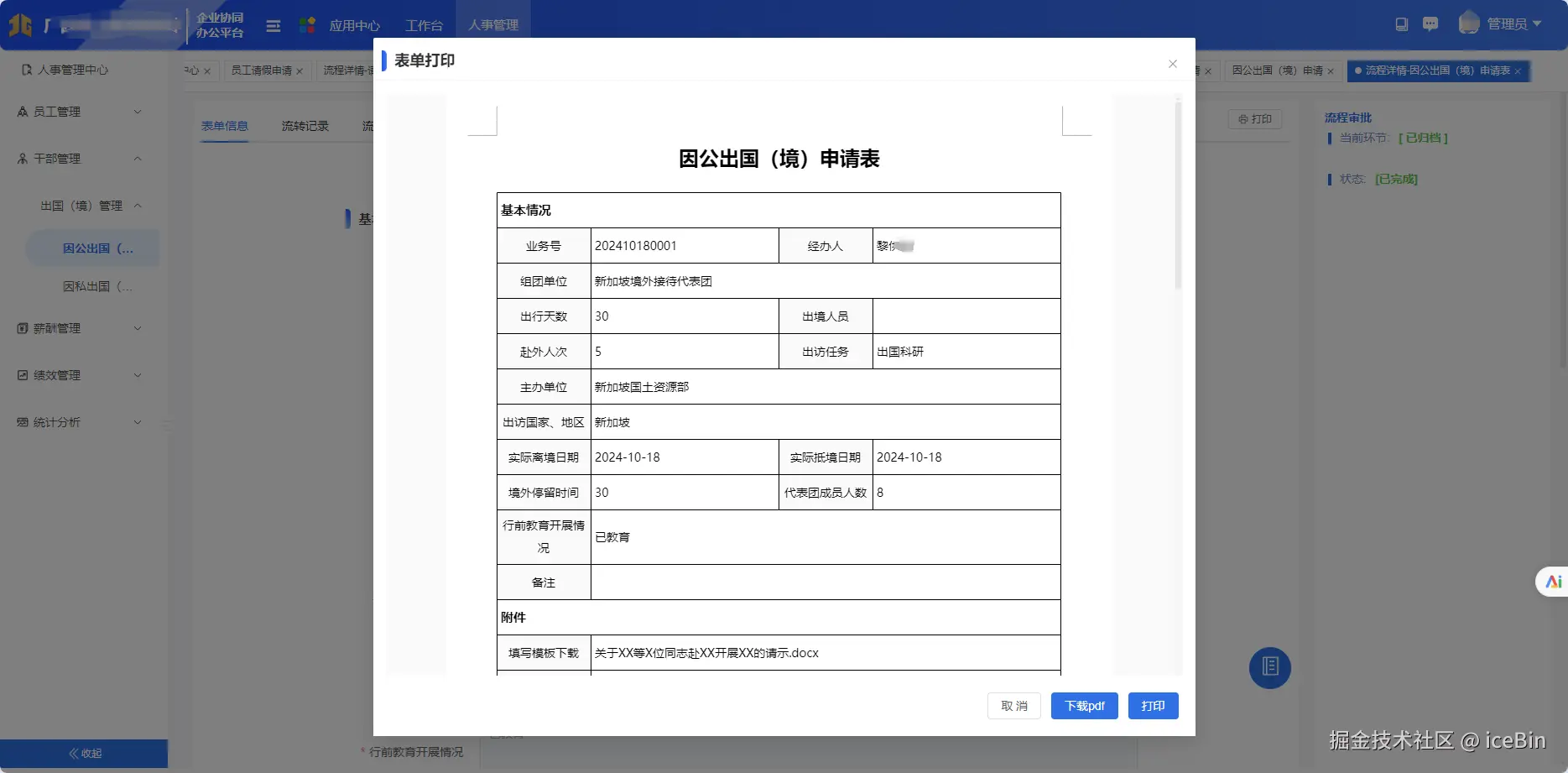Click the hamburger menu icon in top bar
The image size is (1568, 773).
(273, 25)
